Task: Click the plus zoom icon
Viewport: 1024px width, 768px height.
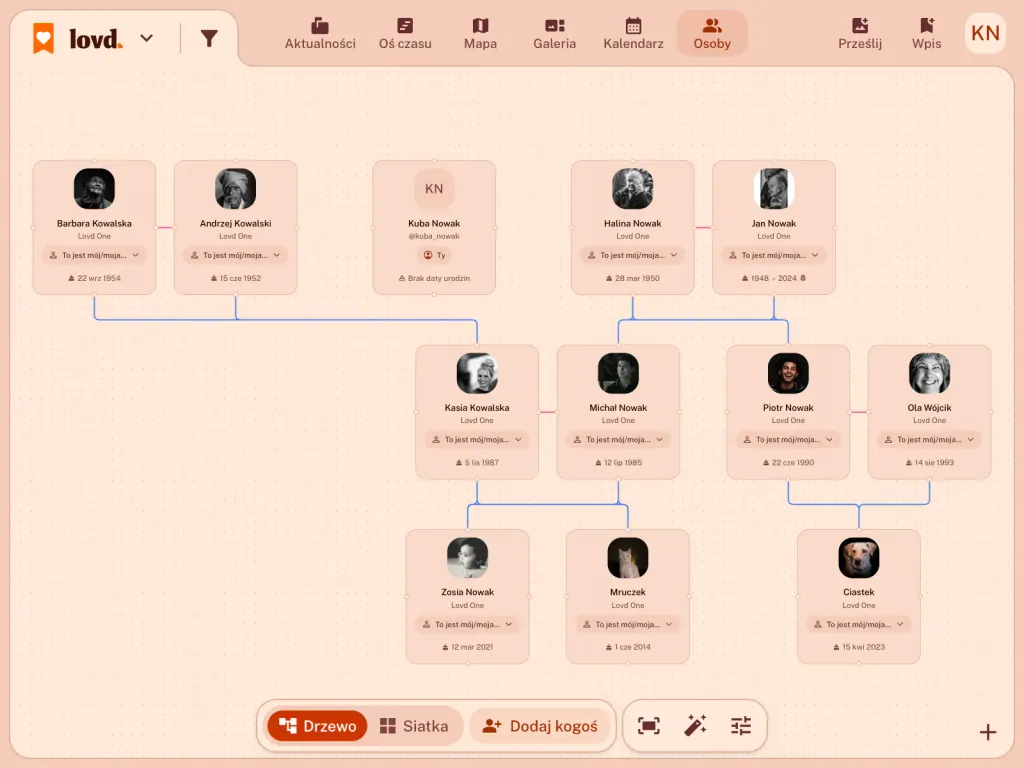Action: click(987, 732)
